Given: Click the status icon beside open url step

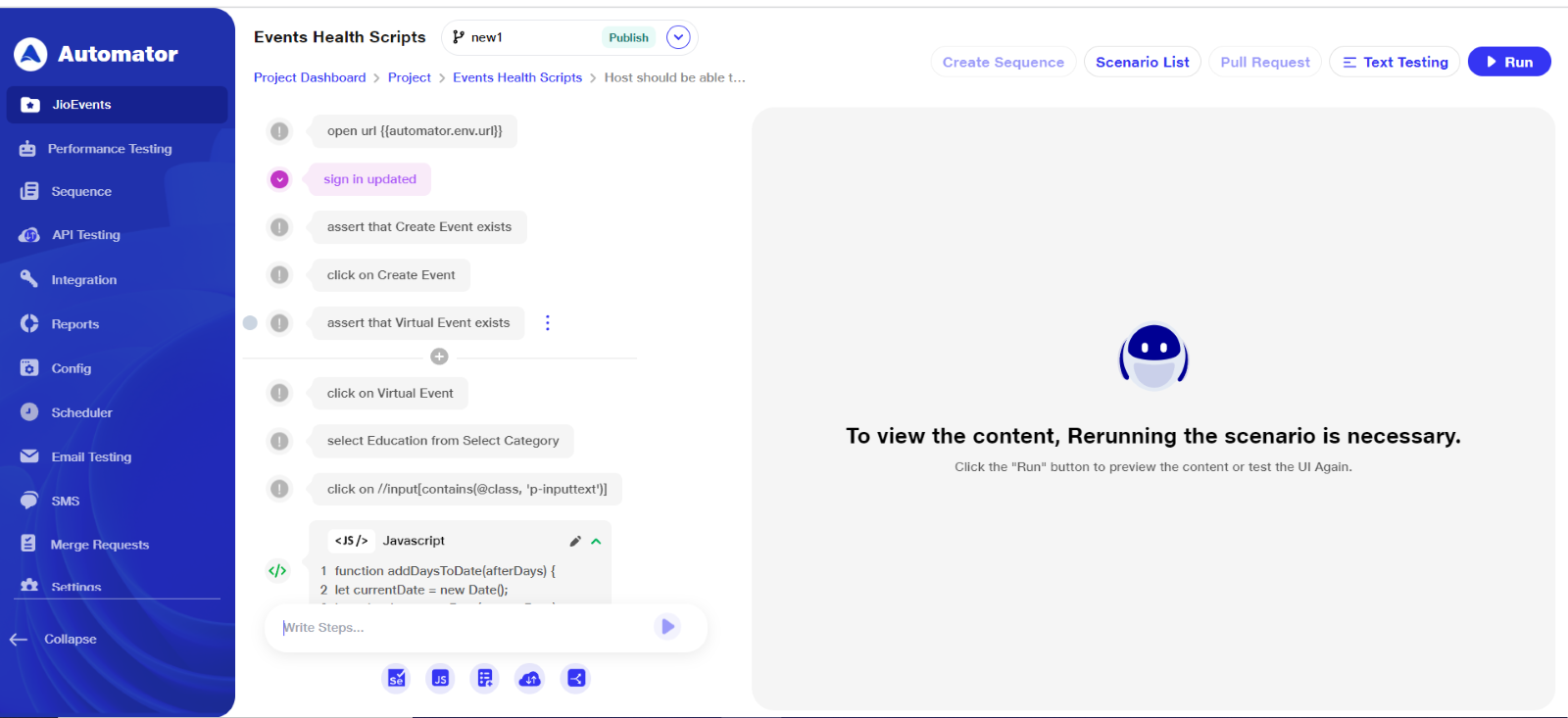Looking at the screenshot, I should pyautogui.click(x=279, y=131).
